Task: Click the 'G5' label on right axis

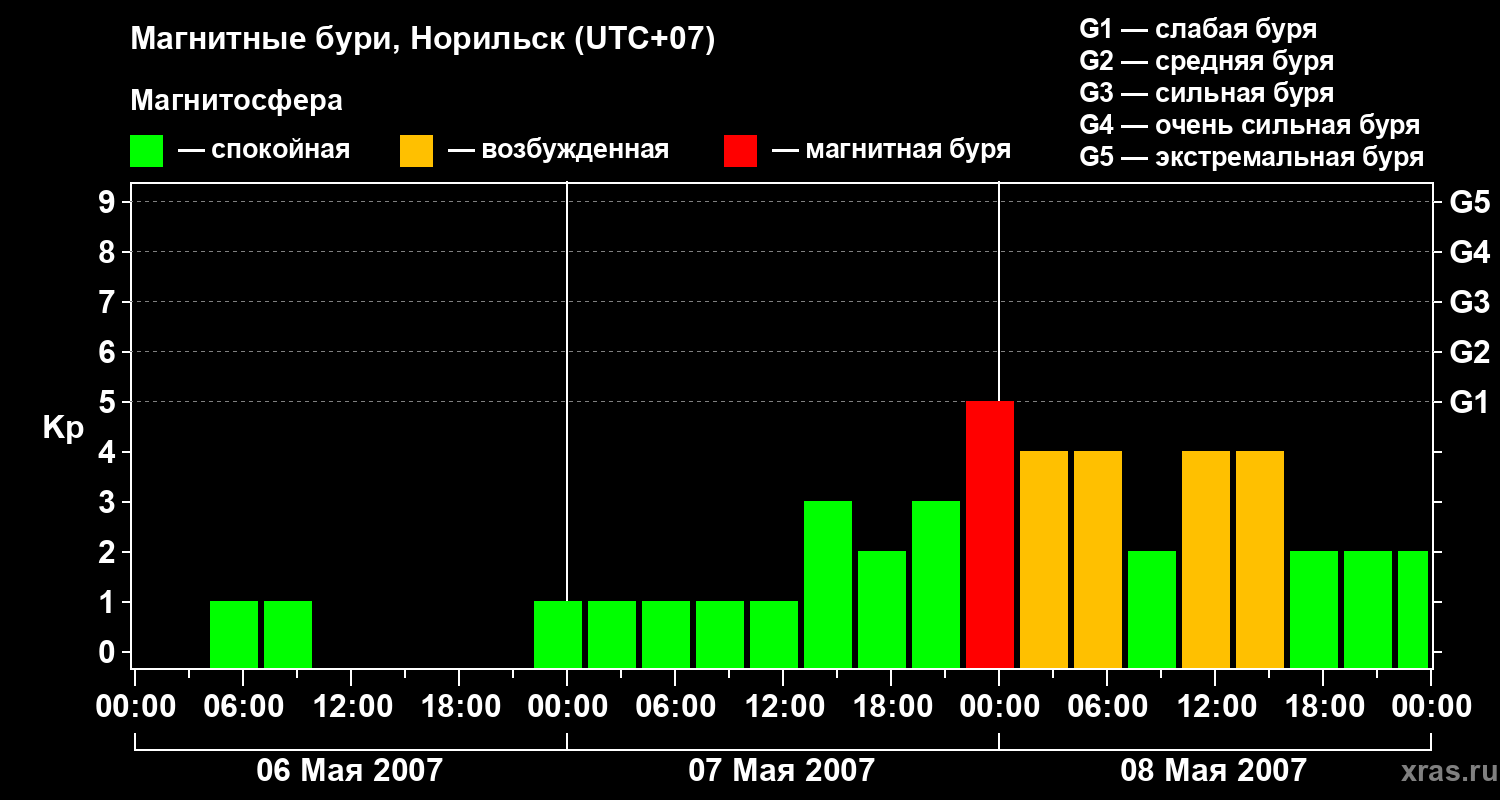Action: point(1470,202)
